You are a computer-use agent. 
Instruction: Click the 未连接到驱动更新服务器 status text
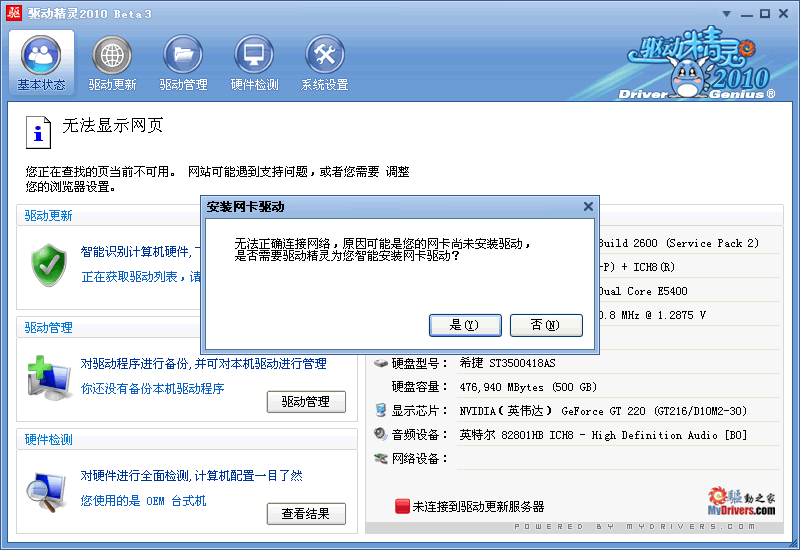(x=479, y=507)
